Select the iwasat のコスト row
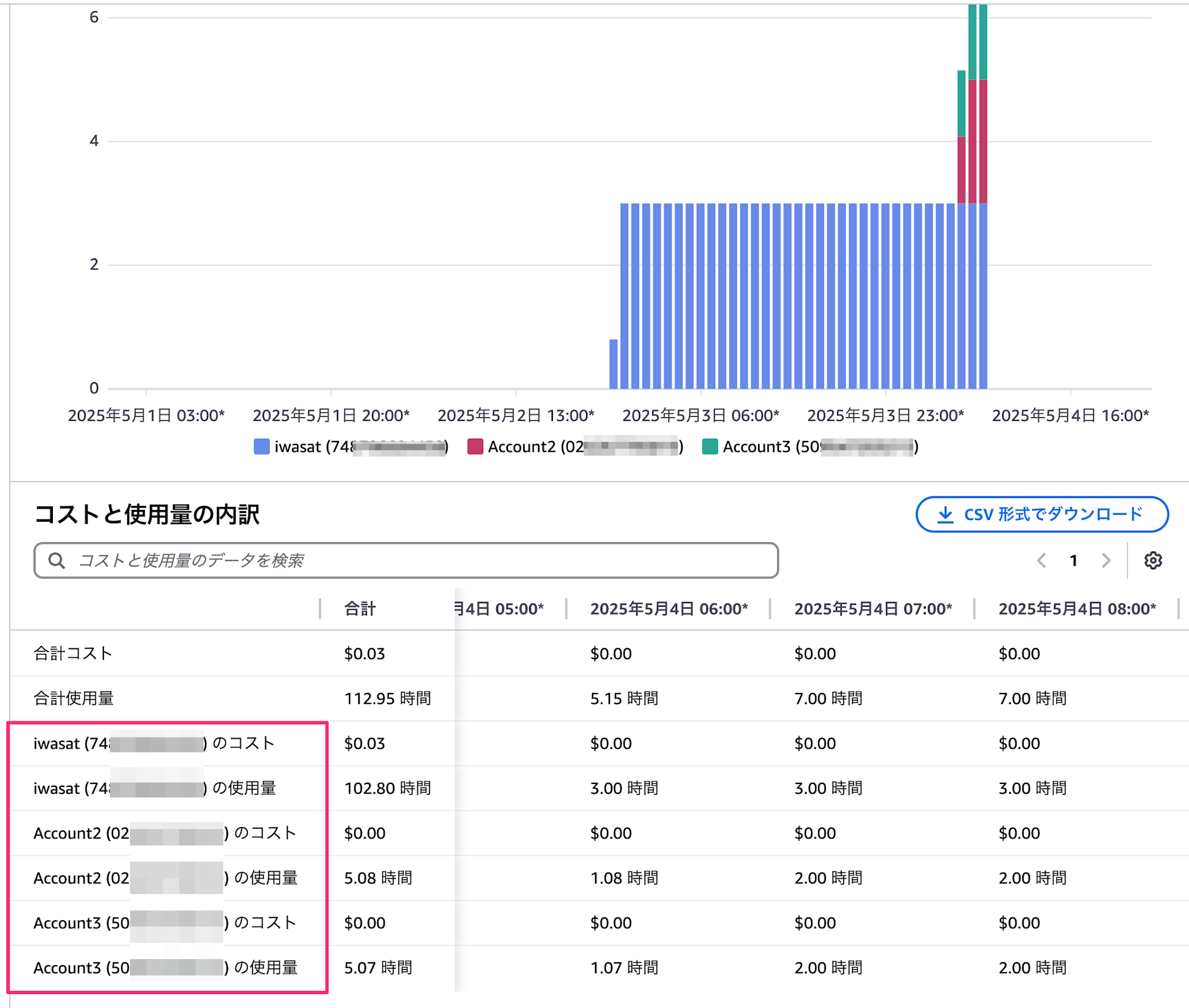 [x=155, y=744]
